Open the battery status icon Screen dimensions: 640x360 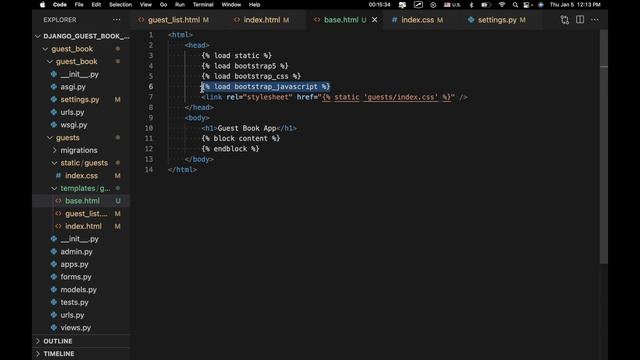486,5
